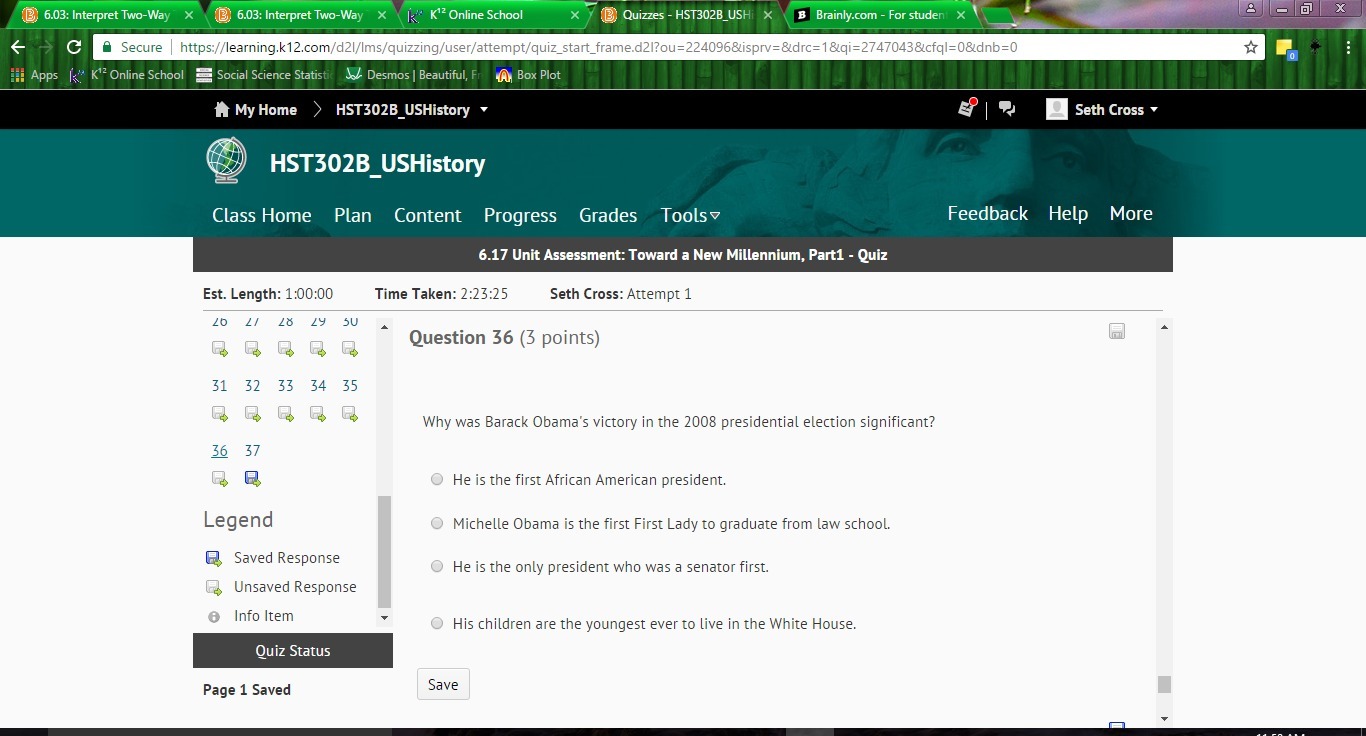Open the Seth Cross account dropdown
Image resolution: width=1366 pixels, height=736 pixels.
tap(1116, 110)
